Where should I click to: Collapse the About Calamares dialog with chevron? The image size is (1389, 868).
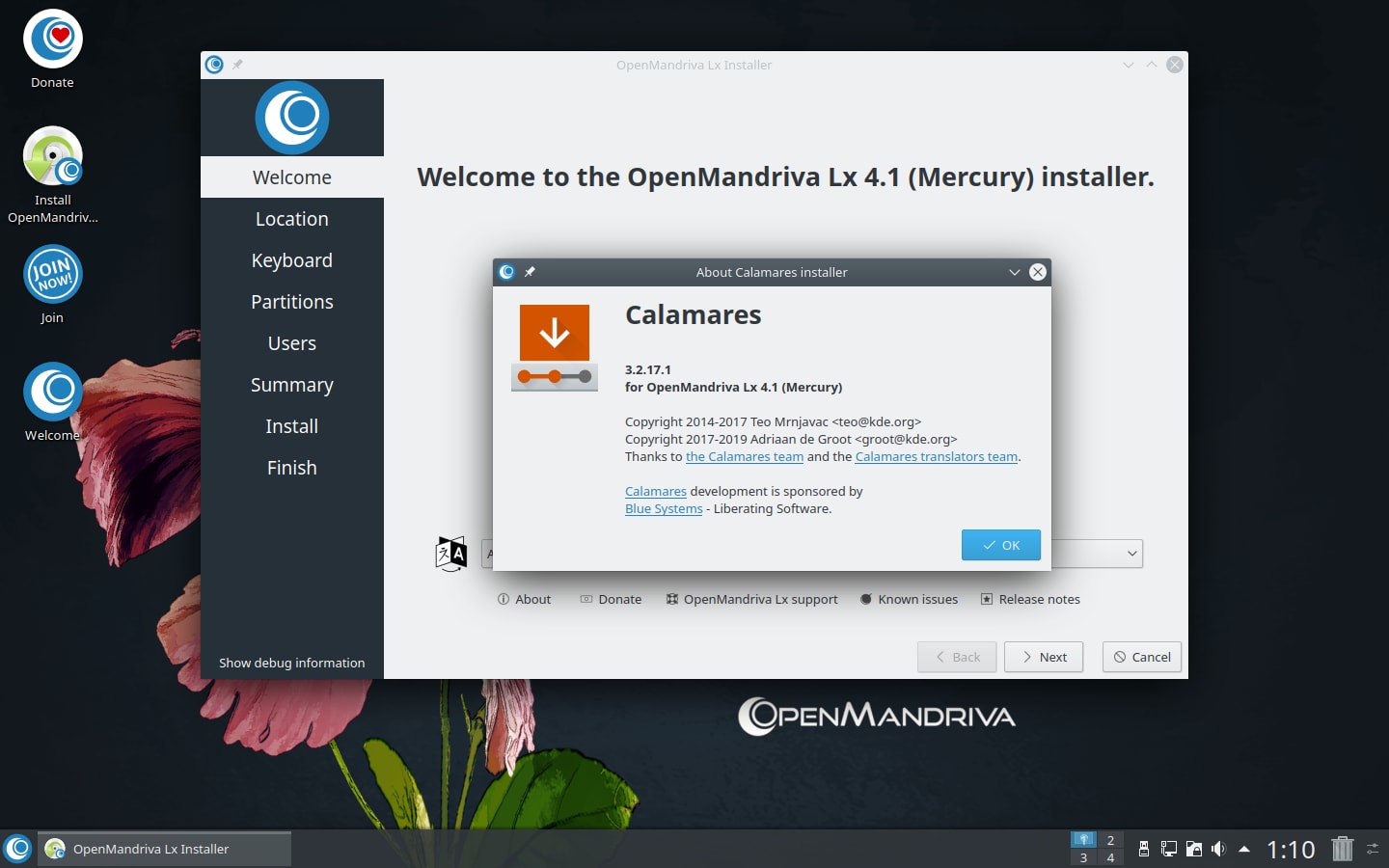pyautogui.click(x=1014, y=272)
